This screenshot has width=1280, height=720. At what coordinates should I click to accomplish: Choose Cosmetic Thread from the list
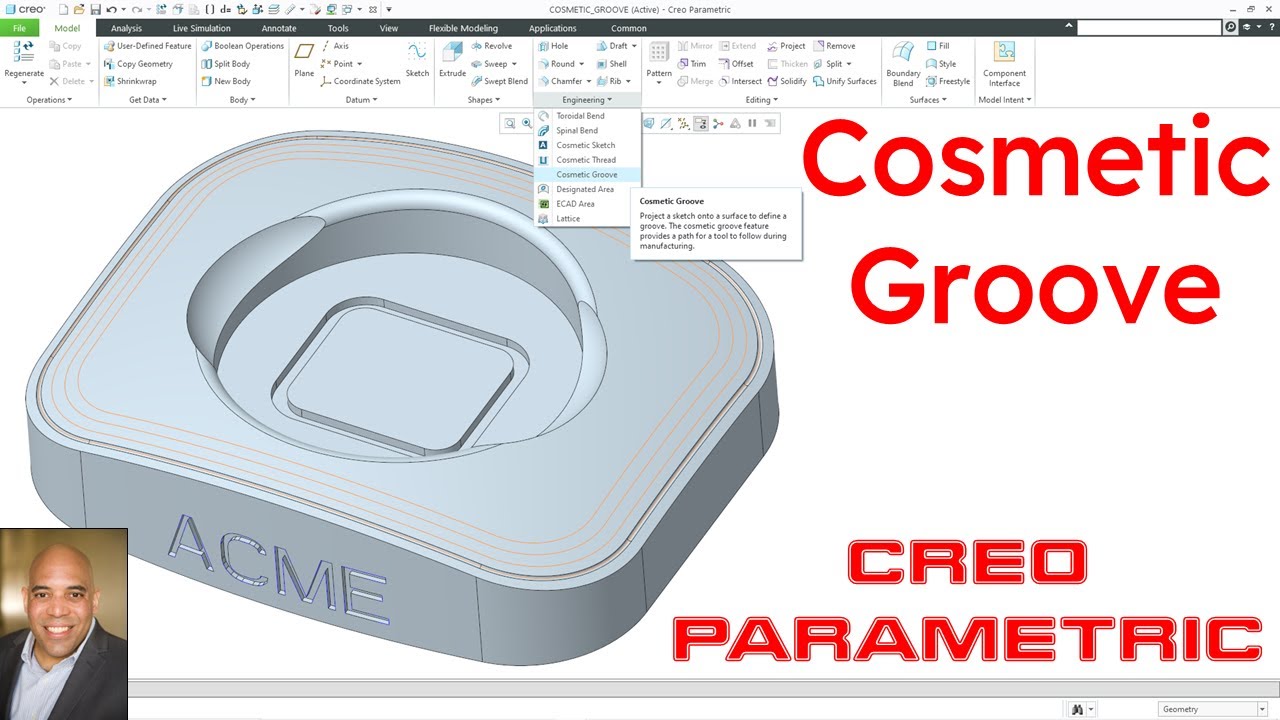tap(587, 160)
